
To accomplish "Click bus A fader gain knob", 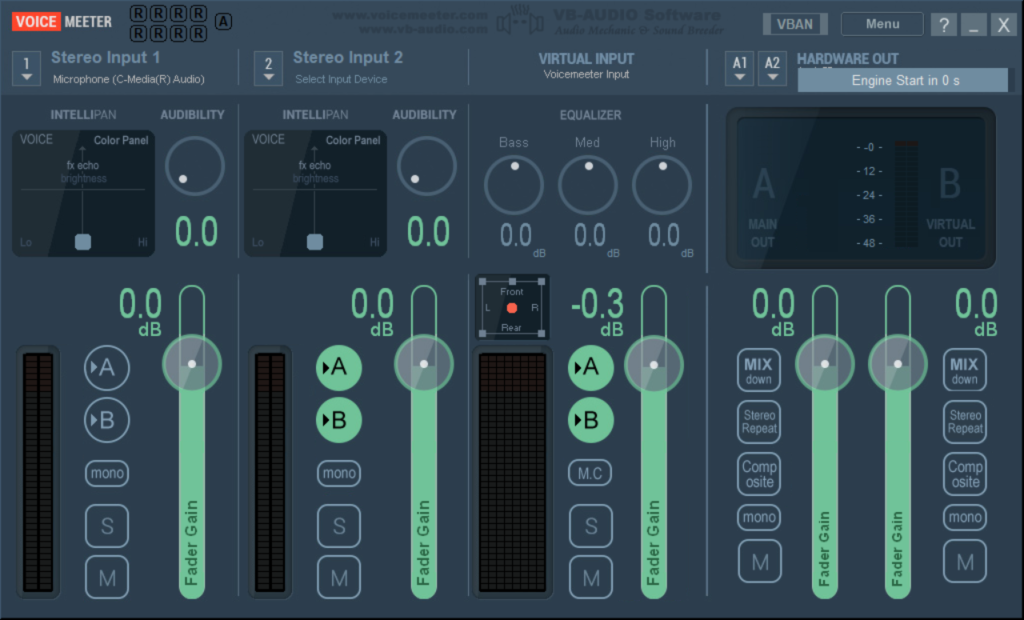I will [825, 364].
